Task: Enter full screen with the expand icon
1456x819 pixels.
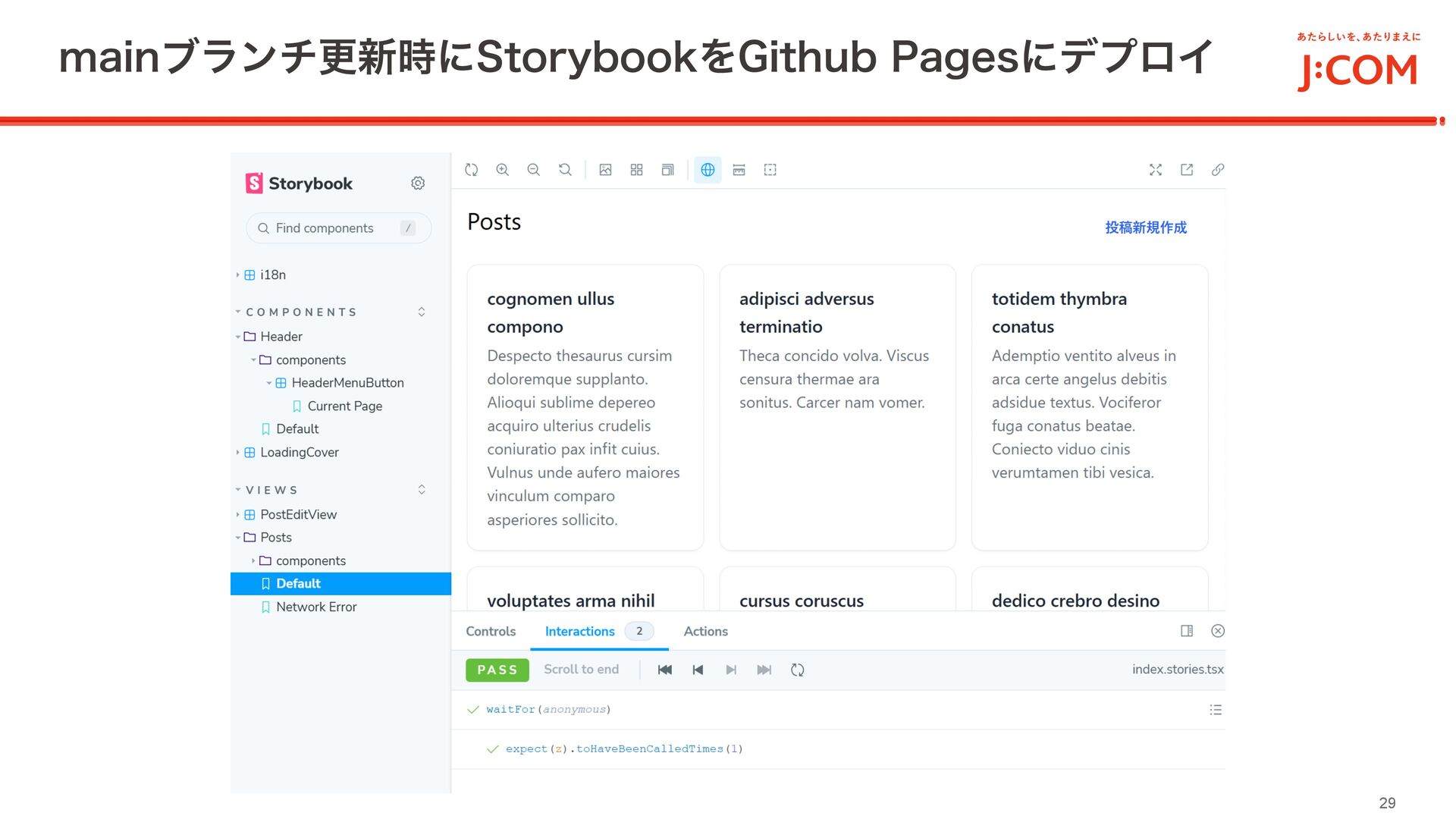Action: point(1156,170)
